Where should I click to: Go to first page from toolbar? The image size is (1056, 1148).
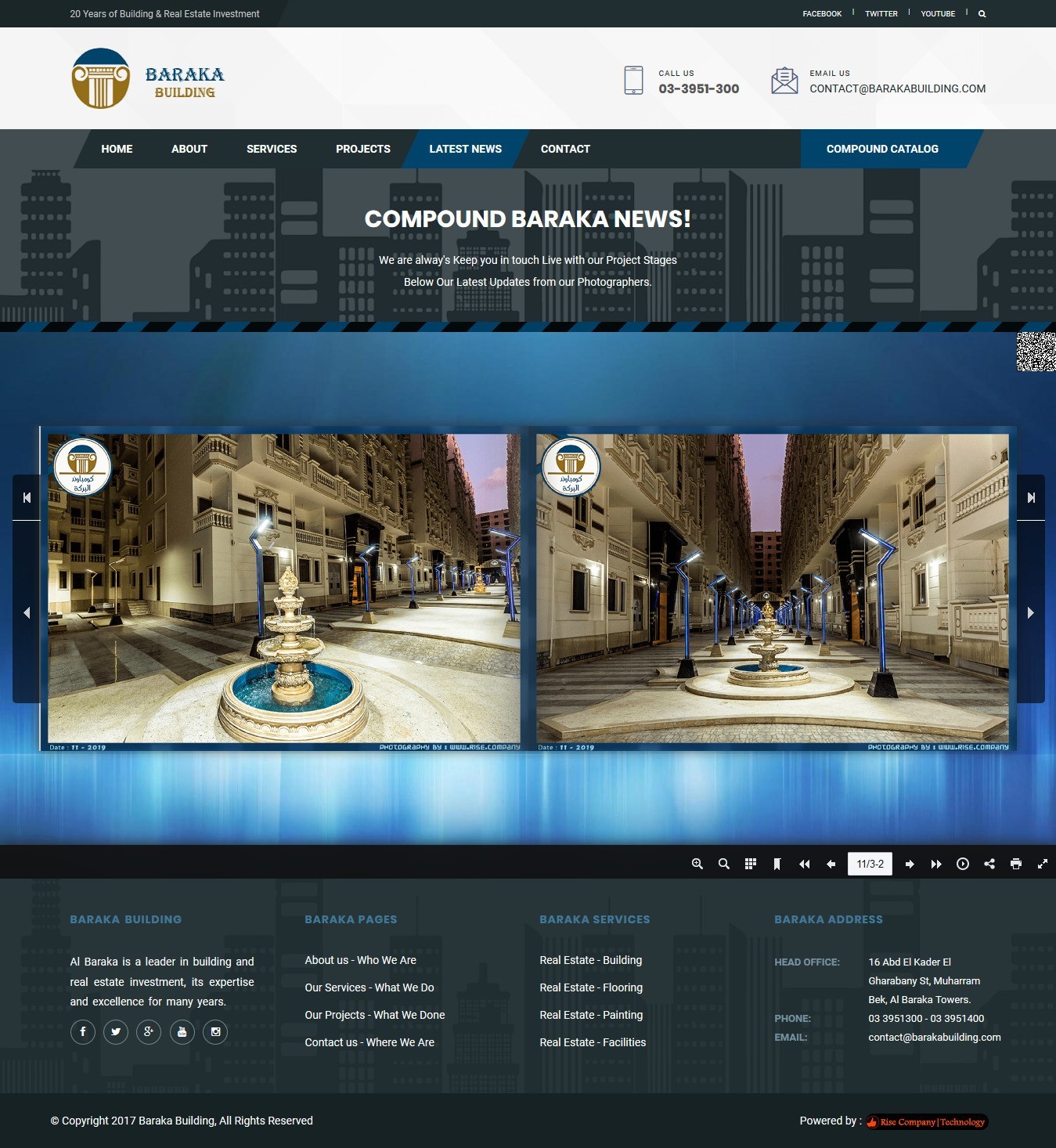tap(804, 864)
